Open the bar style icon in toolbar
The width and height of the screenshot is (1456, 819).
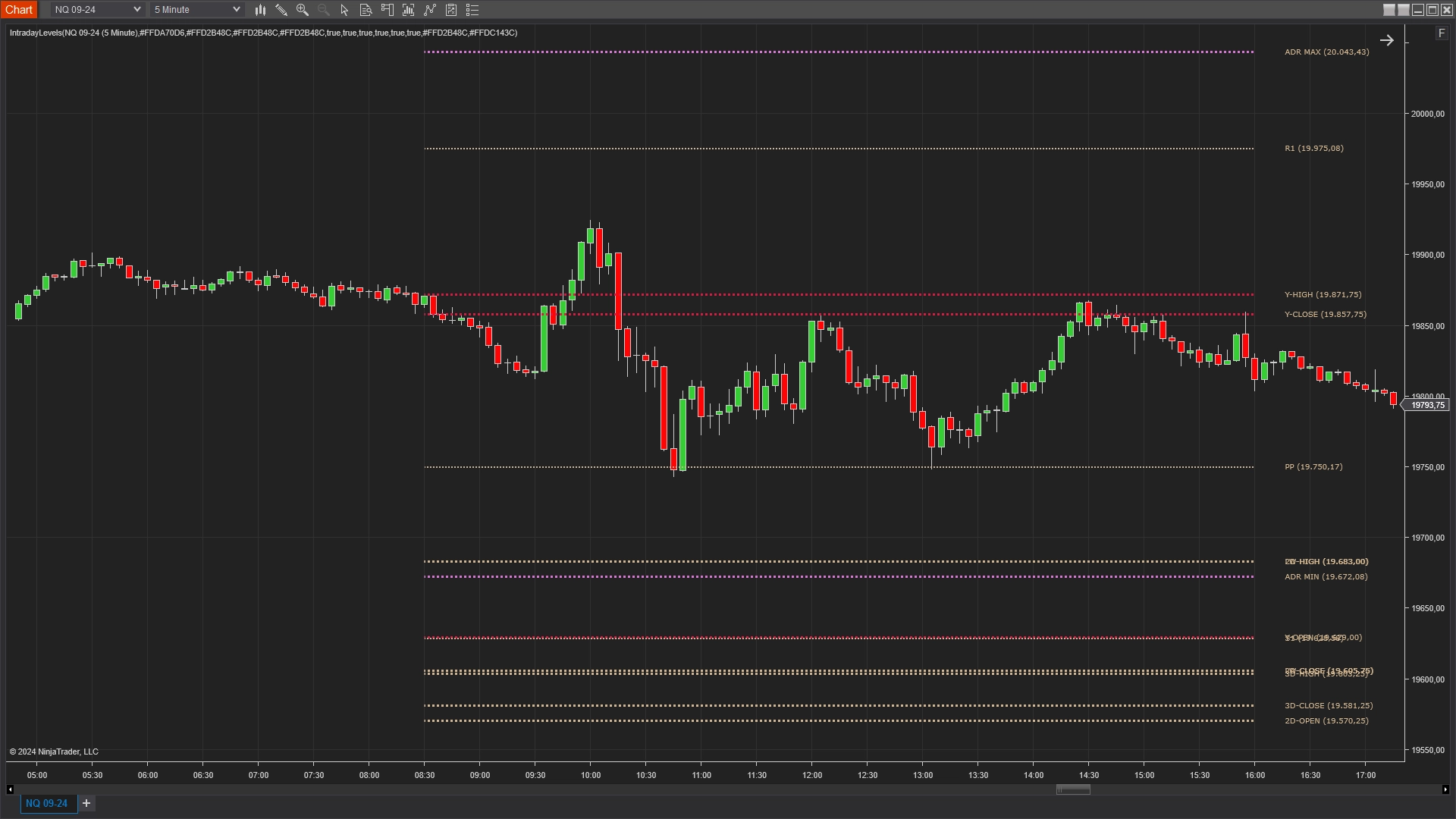(260, 10)
